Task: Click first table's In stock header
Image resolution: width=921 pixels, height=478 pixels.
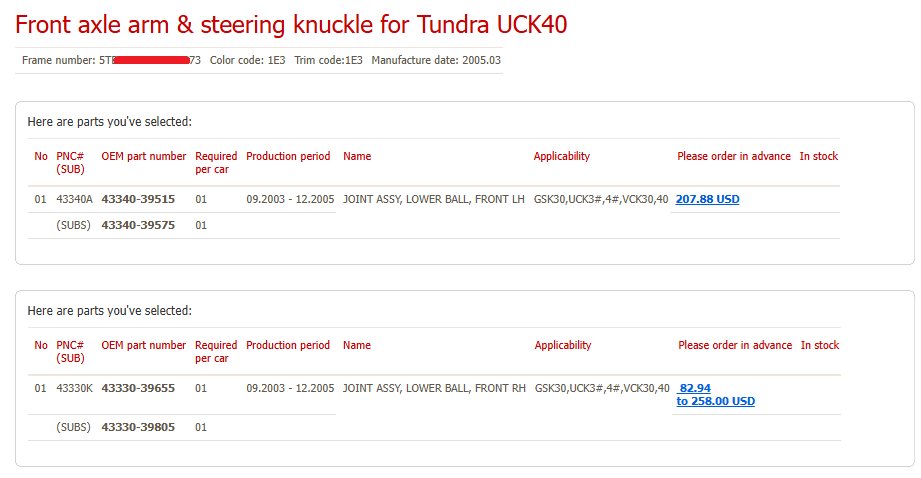Action: click(819, 156)
